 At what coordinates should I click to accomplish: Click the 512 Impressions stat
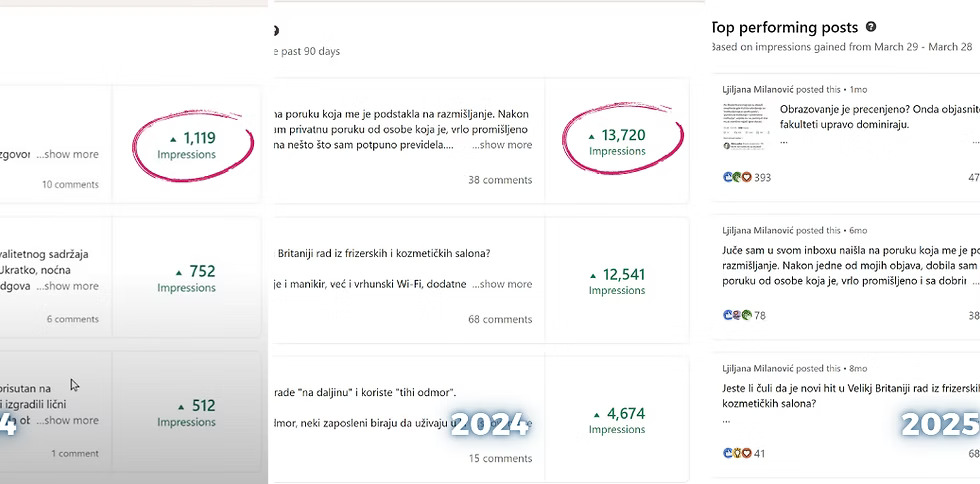(186, 412)
